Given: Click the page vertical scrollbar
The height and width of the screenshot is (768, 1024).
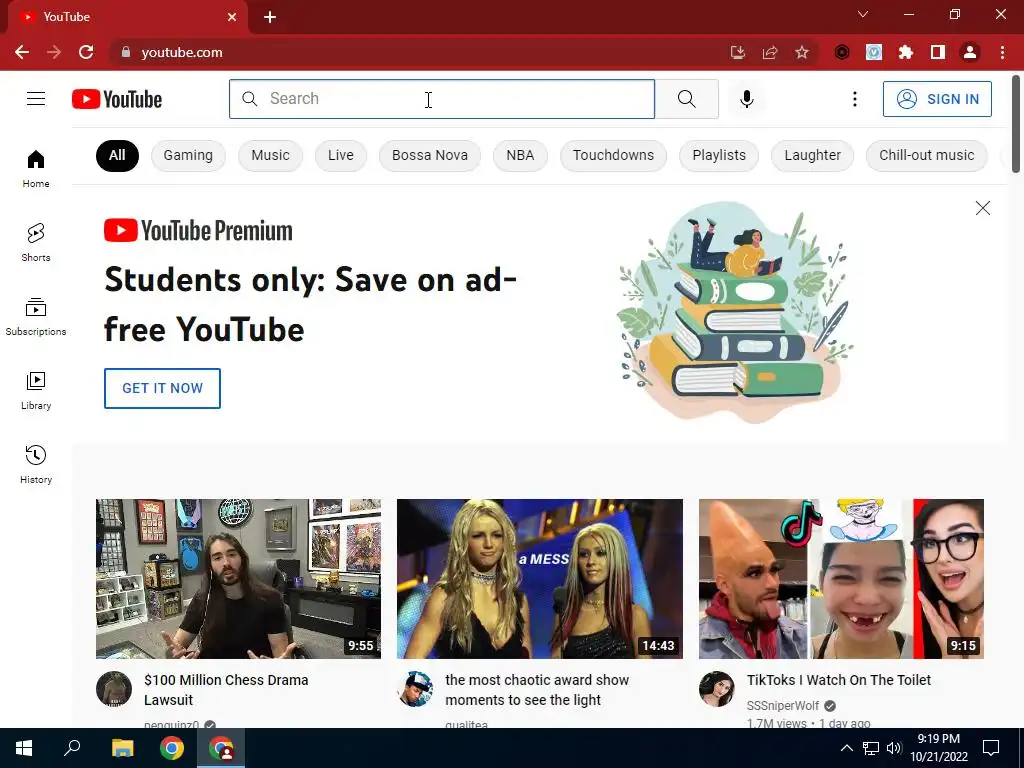Looking at the screenshot, I should pyautogui.click(x=1016, y=124).
